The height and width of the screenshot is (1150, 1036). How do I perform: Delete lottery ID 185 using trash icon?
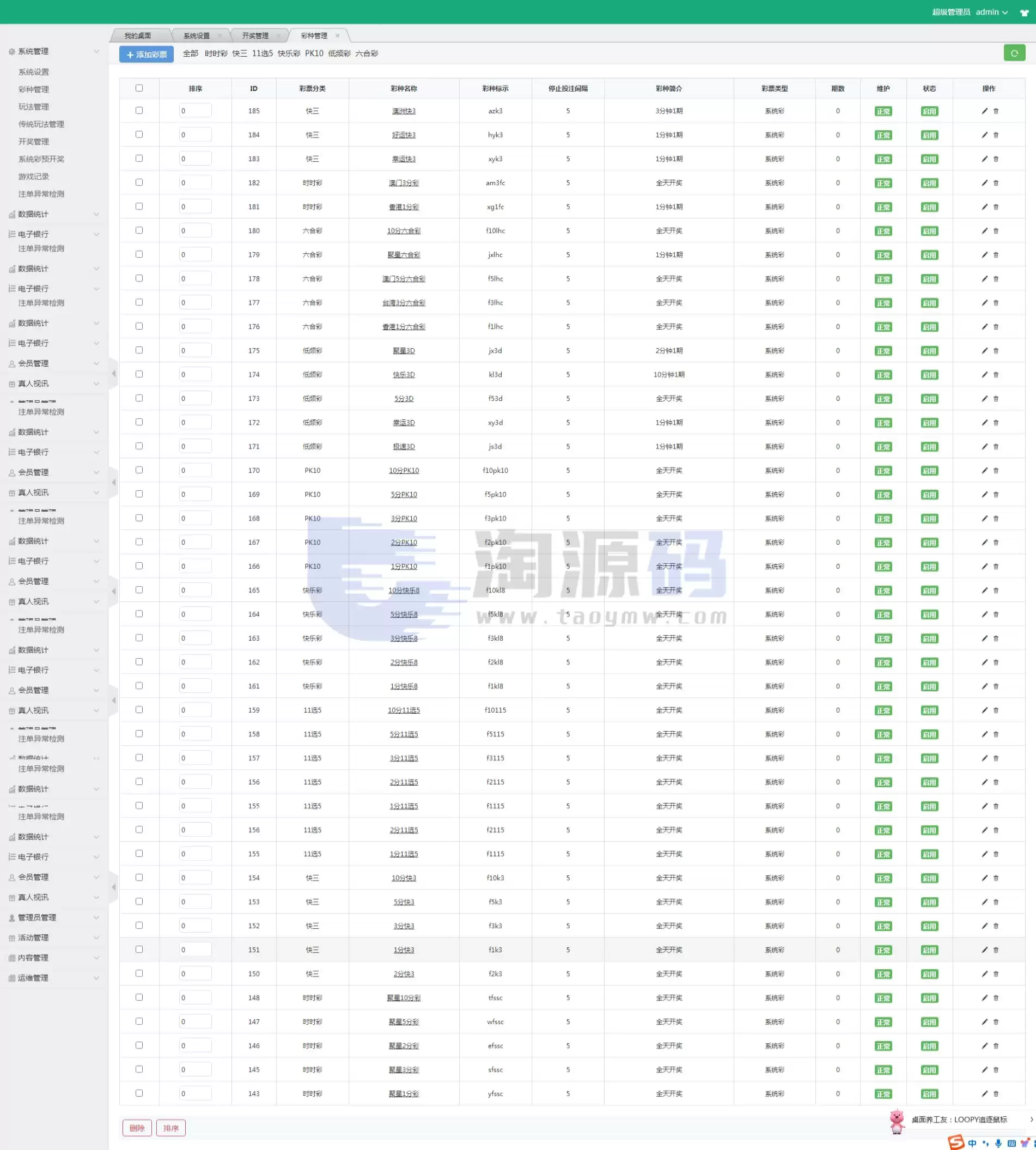tap(996, 111)
